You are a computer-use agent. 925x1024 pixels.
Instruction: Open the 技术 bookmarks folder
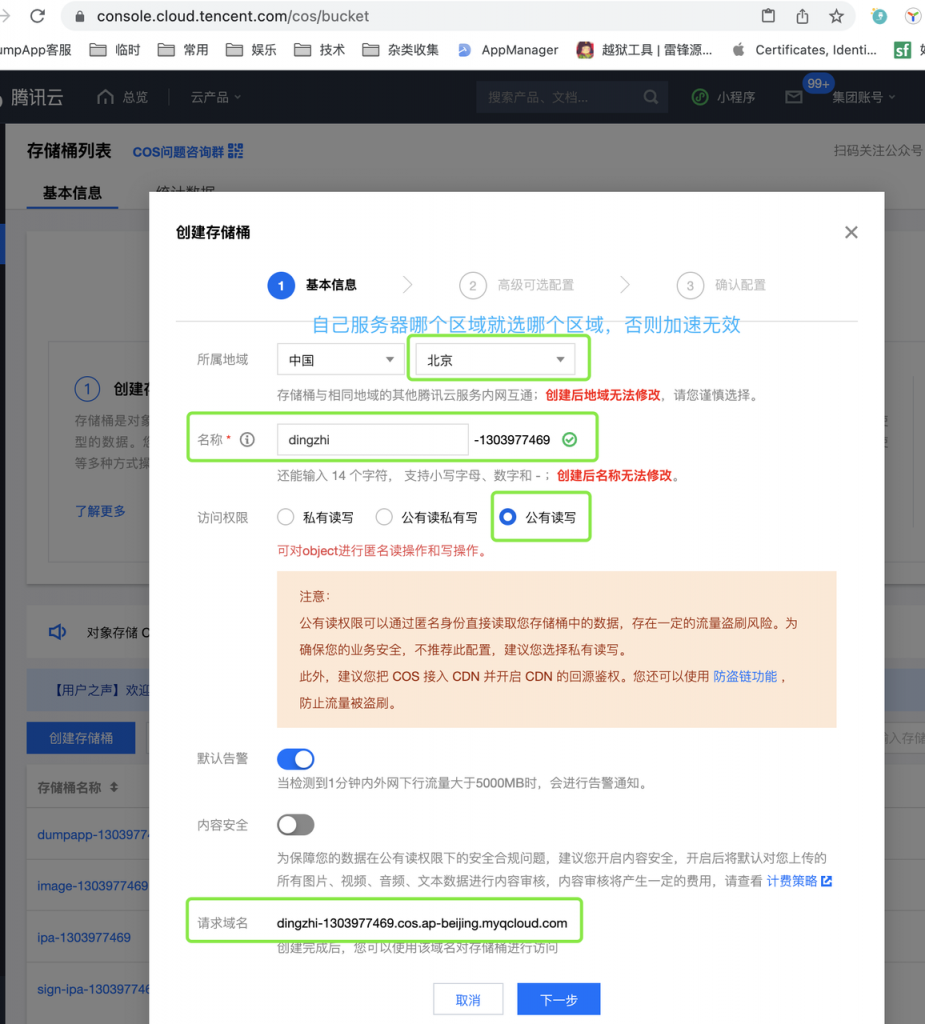coord(319,50)
